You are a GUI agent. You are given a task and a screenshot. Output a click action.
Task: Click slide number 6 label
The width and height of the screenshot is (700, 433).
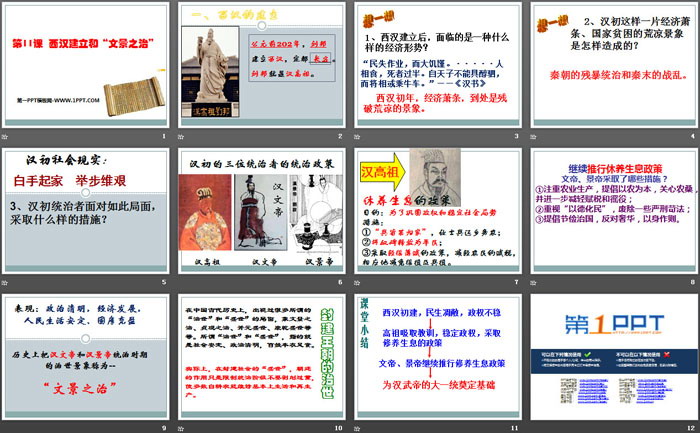(340, 282)
